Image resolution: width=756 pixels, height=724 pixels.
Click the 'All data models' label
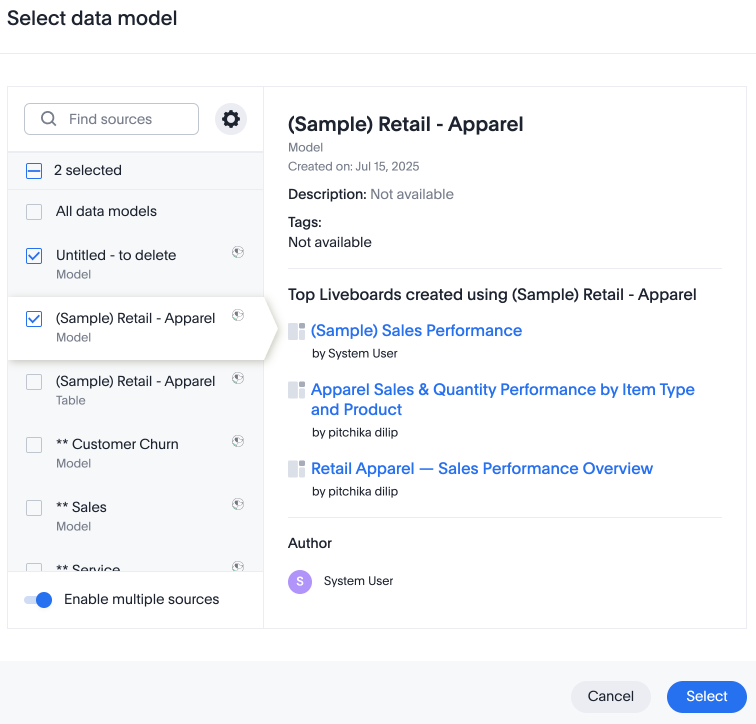click(x=106, y=211)
